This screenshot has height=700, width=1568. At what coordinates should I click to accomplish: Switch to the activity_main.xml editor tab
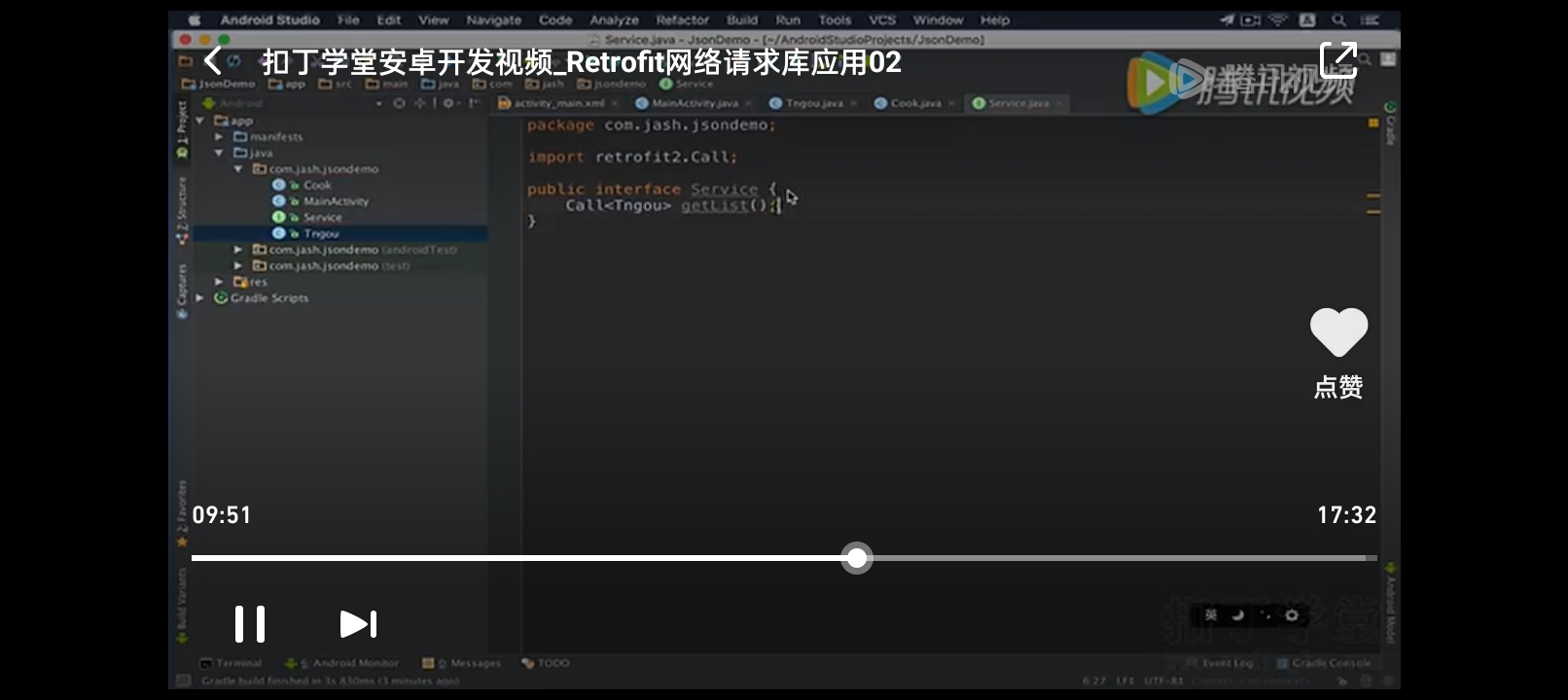point(559,103)
